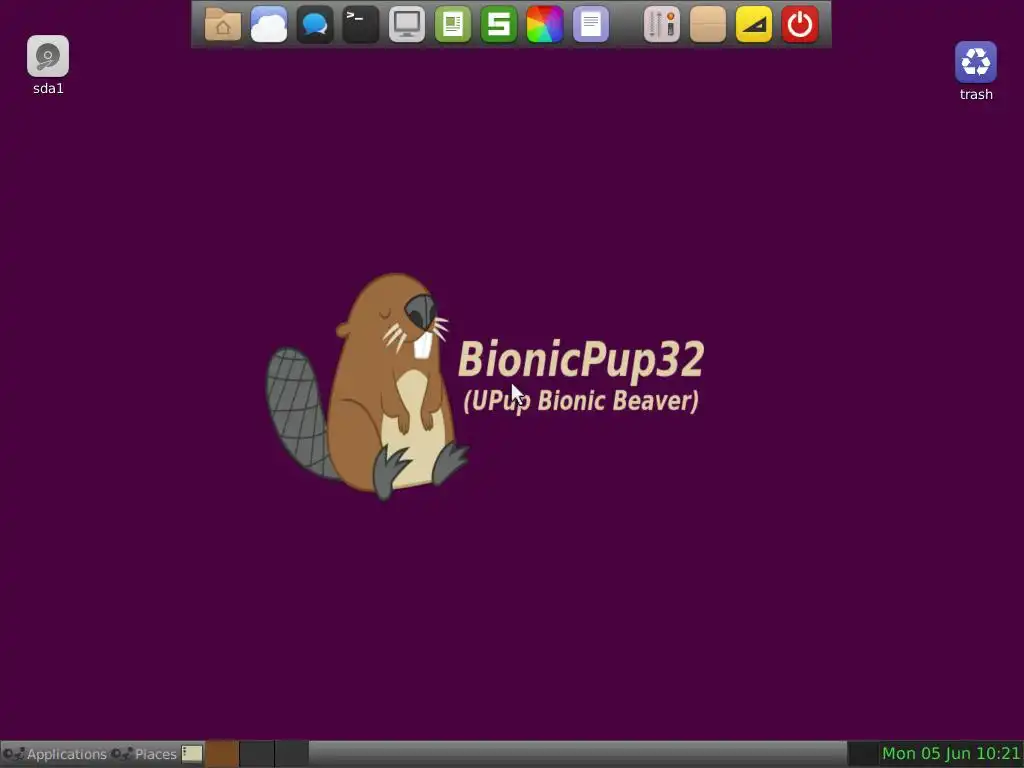Switch to the second workspace in pager
The width and height of the screenshot is (1024, 768).
click(x=257, y=754)
